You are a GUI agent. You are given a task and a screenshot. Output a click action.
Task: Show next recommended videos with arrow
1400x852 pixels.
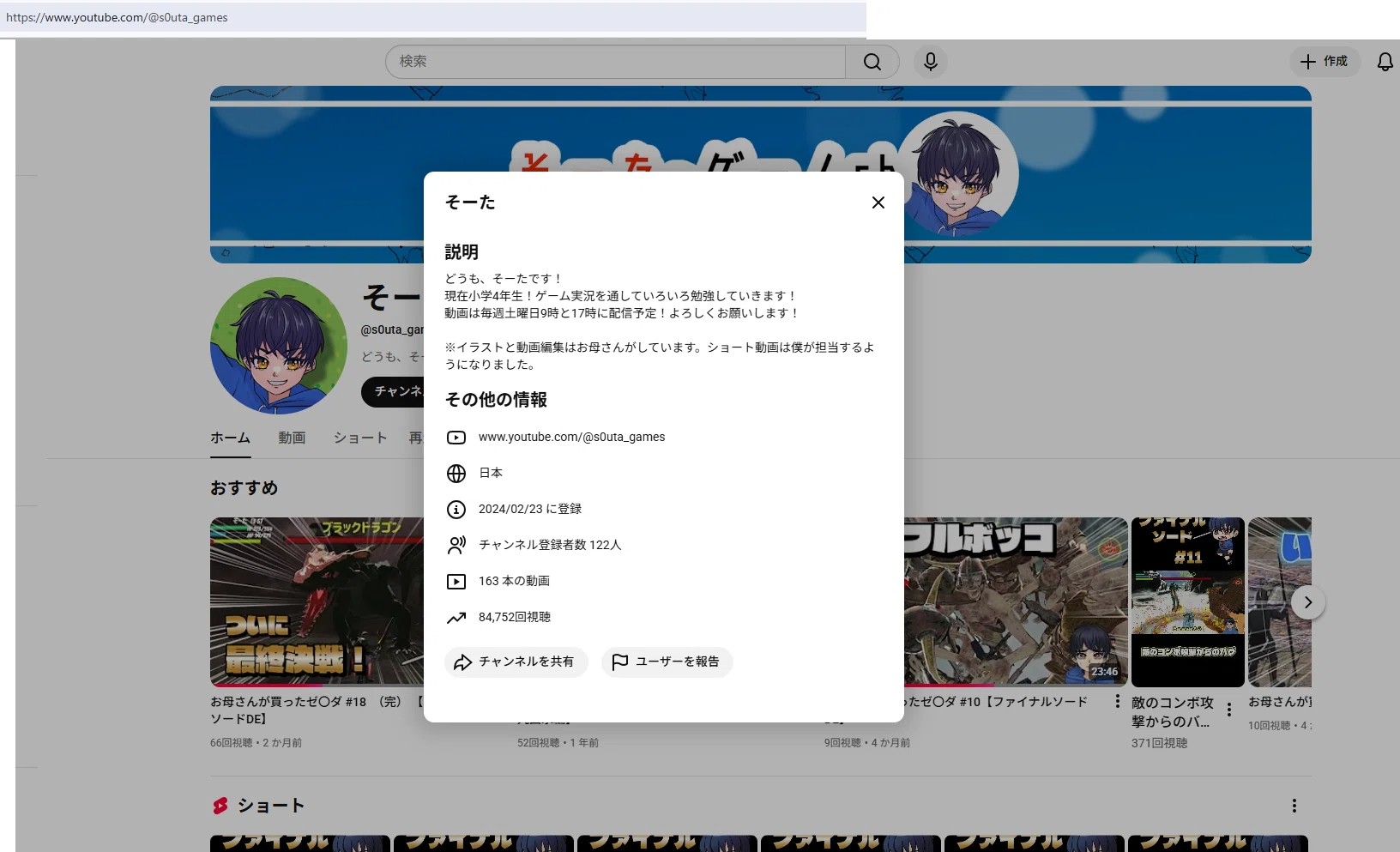tap(1307, 602)
